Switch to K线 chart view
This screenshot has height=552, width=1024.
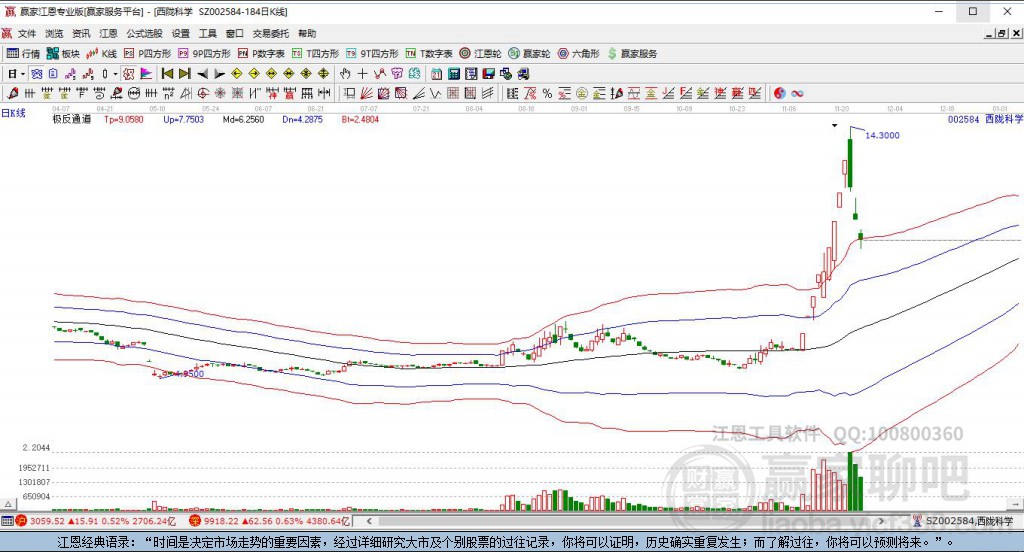coord(101,54)
